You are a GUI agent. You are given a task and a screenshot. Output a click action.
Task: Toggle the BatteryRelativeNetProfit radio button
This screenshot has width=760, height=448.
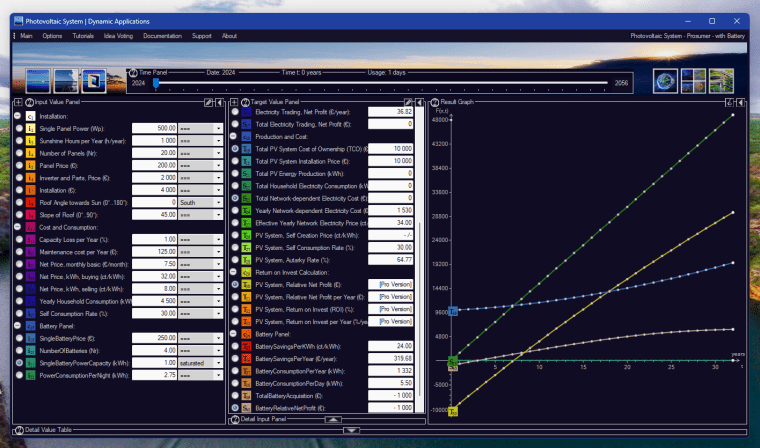(235, 408)
